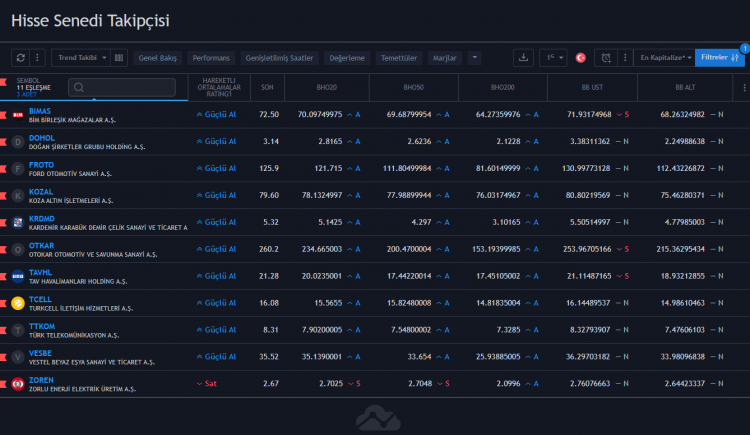Click 71.93174968 BB ÜST value for BIMAS

(589, 115)
